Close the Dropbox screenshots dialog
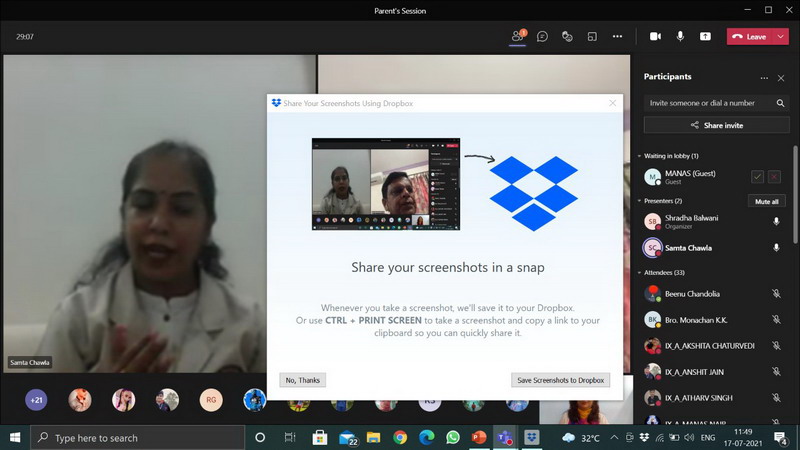 612,103
